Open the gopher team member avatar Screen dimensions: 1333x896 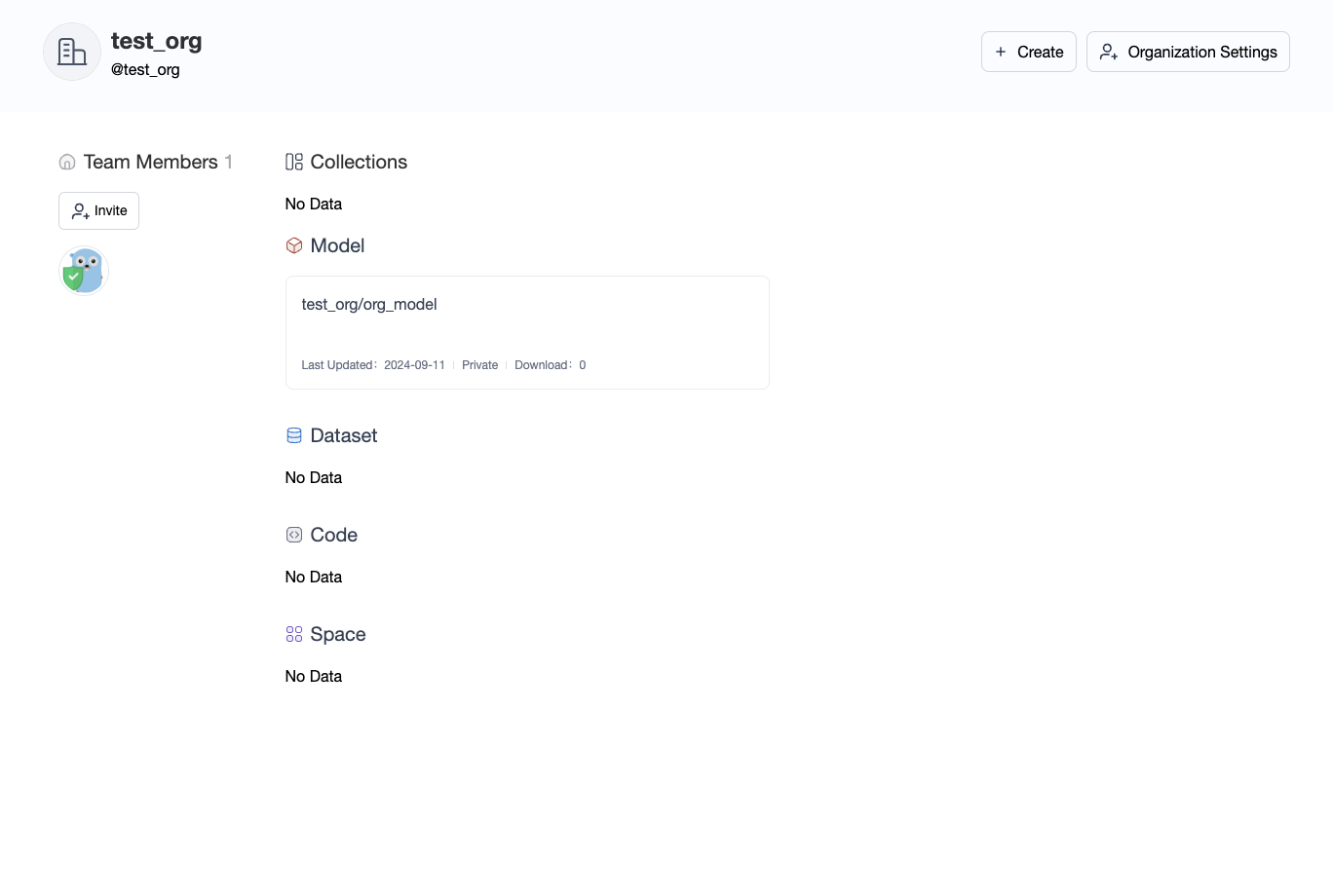click(84, 271)
